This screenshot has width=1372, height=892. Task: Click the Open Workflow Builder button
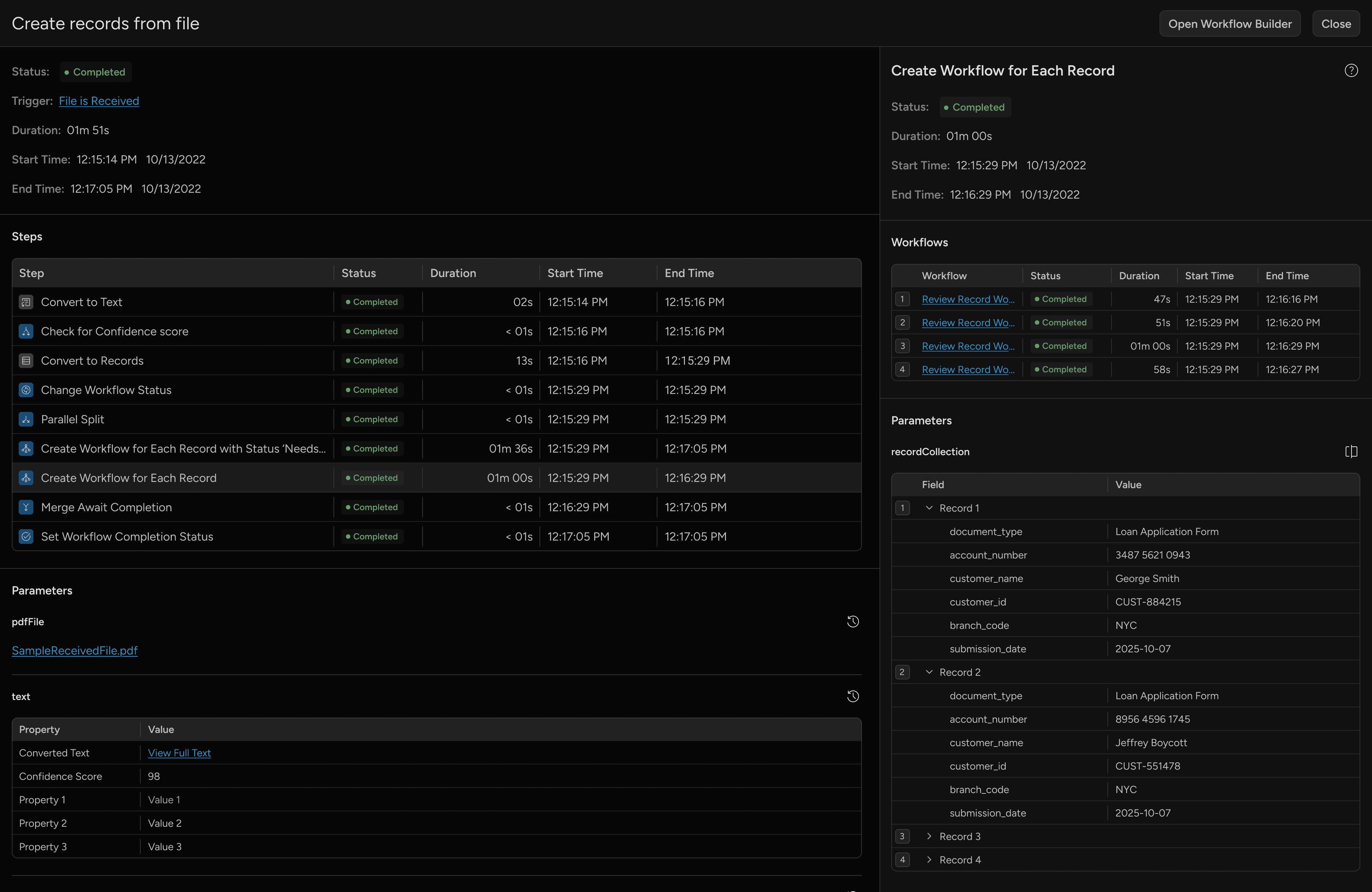1229,24
